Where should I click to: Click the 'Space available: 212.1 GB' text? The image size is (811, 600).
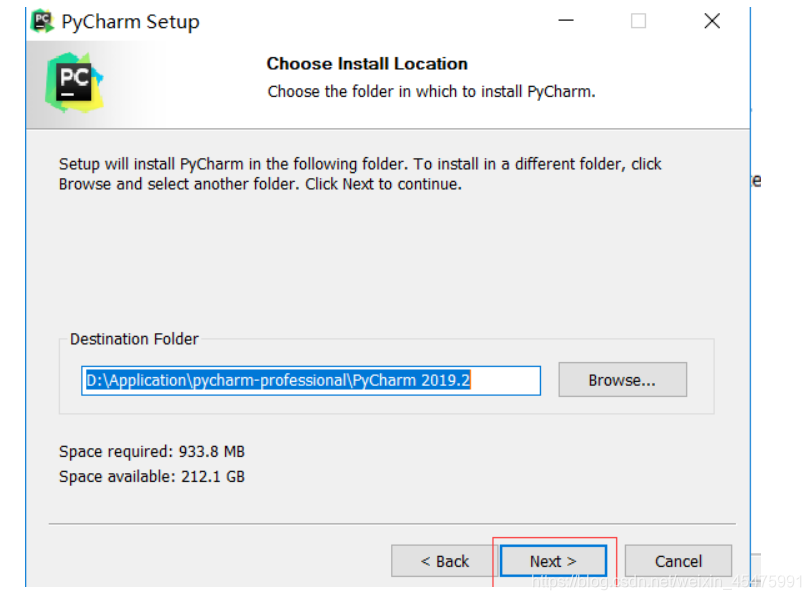coord(152,476)
